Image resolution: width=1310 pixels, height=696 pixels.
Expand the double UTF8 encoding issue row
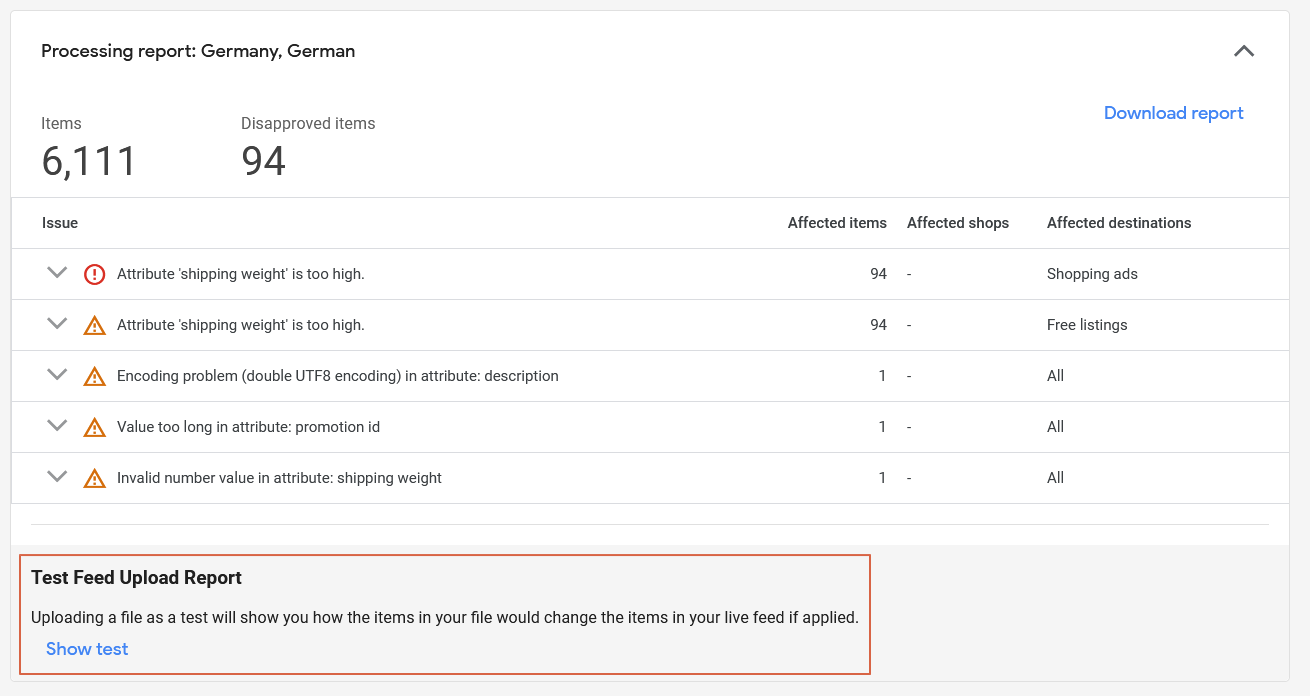coord(57,375)
